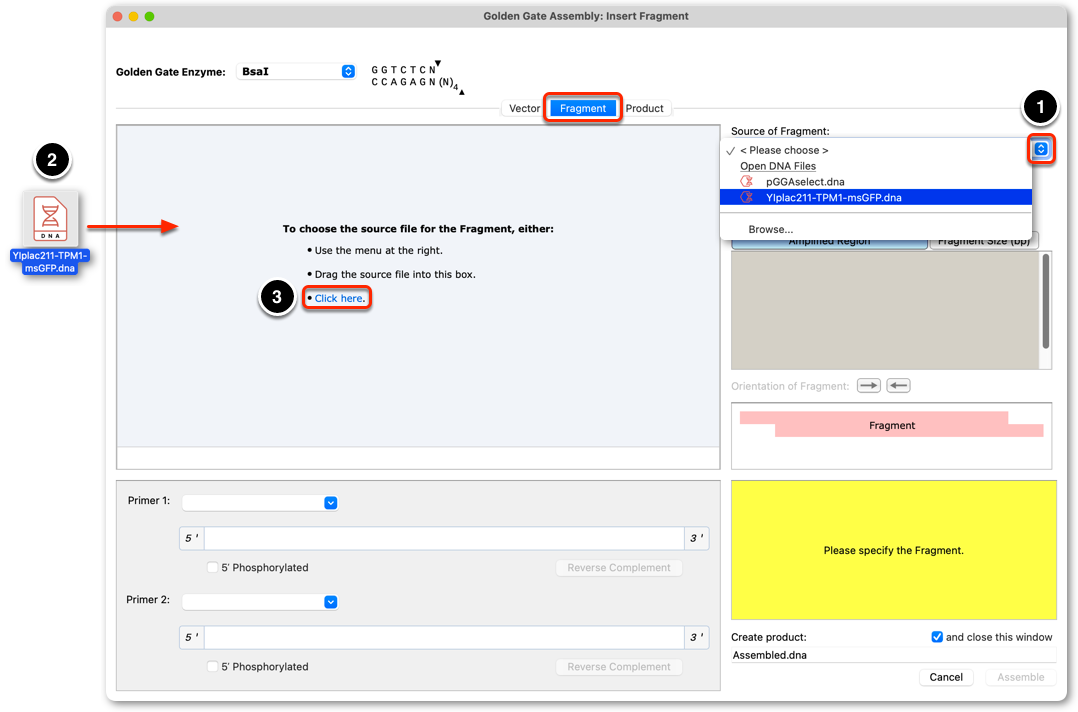Viewport: 1078px width, 712px height.
Task: Click SnapGene icon beside YIplac211-TPM1-msGFP.dna menu entry
Action: click(x=747, y=197)
